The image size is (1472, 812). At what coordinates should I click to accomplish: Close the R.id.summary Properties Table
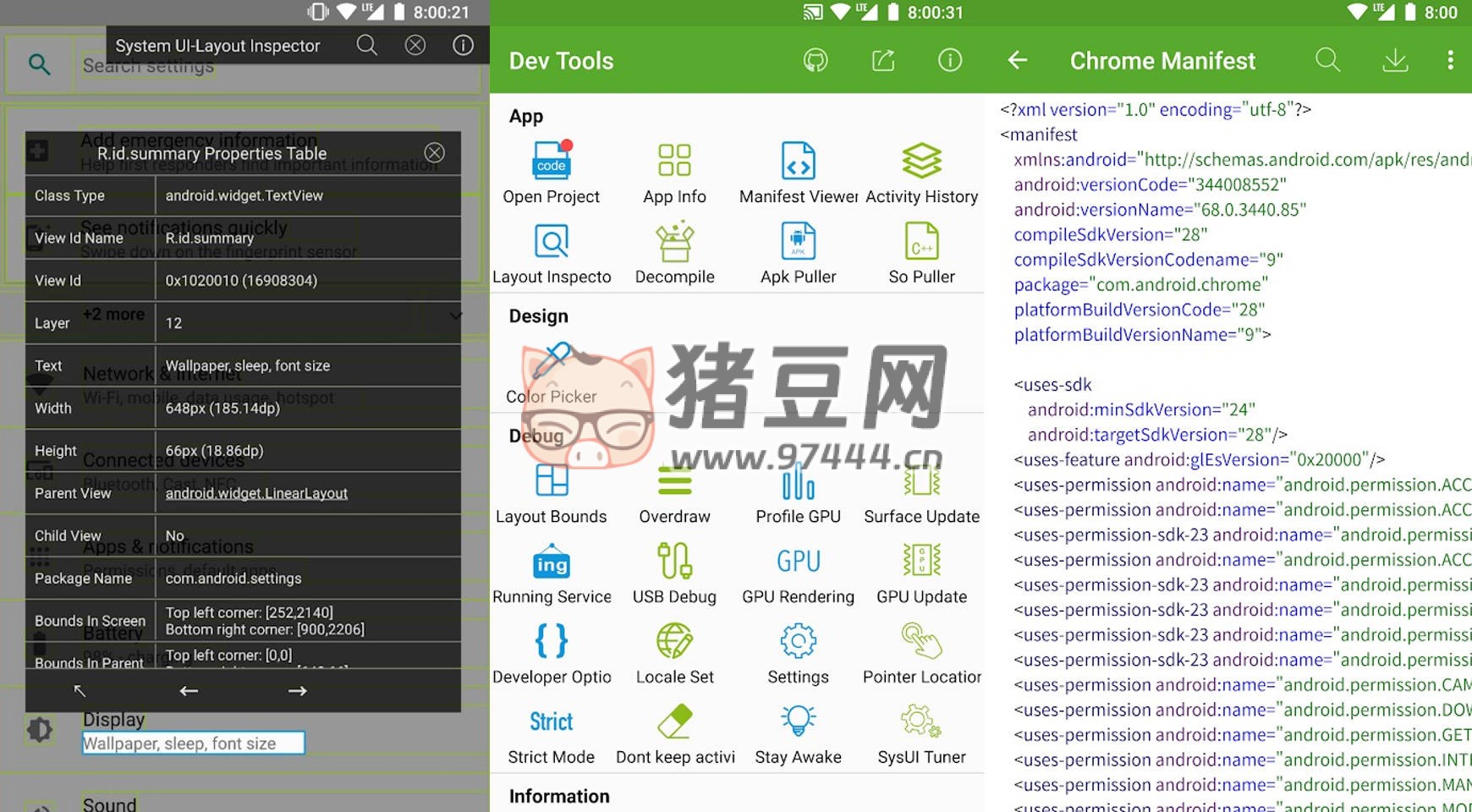point(434,153)
